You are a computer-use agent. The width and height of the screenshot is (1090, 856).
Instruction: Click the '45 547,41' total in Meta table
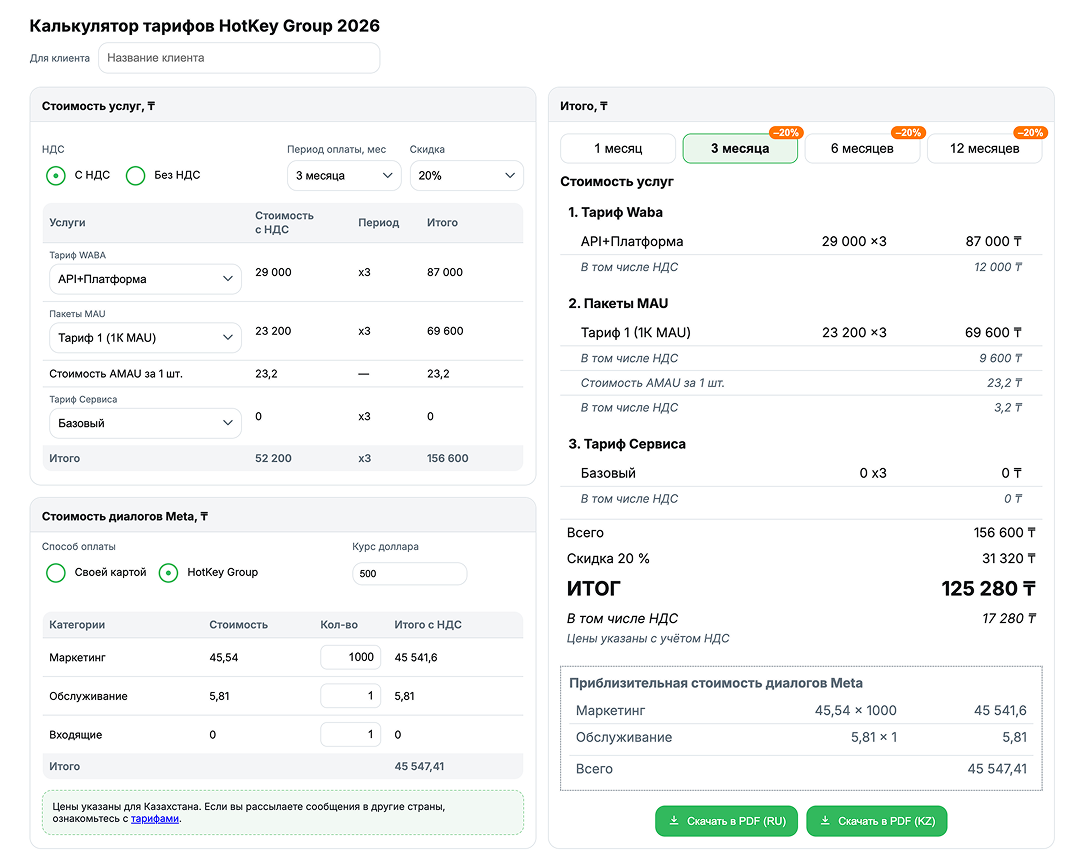pyautogui.click(x=419, y=766)
